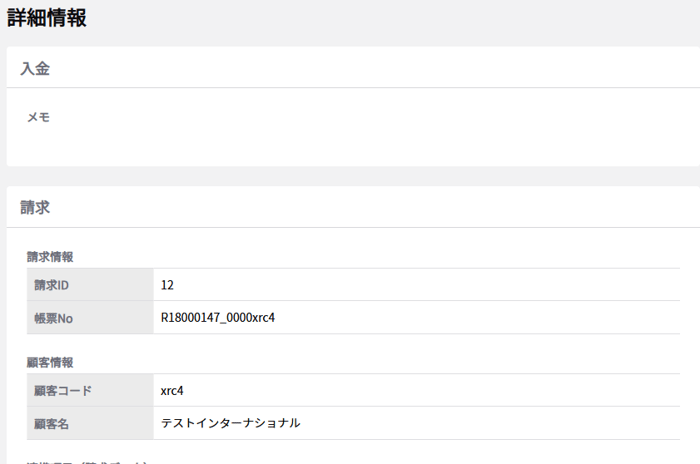700x464 pixels.
Task: Click the 顧客名 field label
Action: [x=52, y=423]
